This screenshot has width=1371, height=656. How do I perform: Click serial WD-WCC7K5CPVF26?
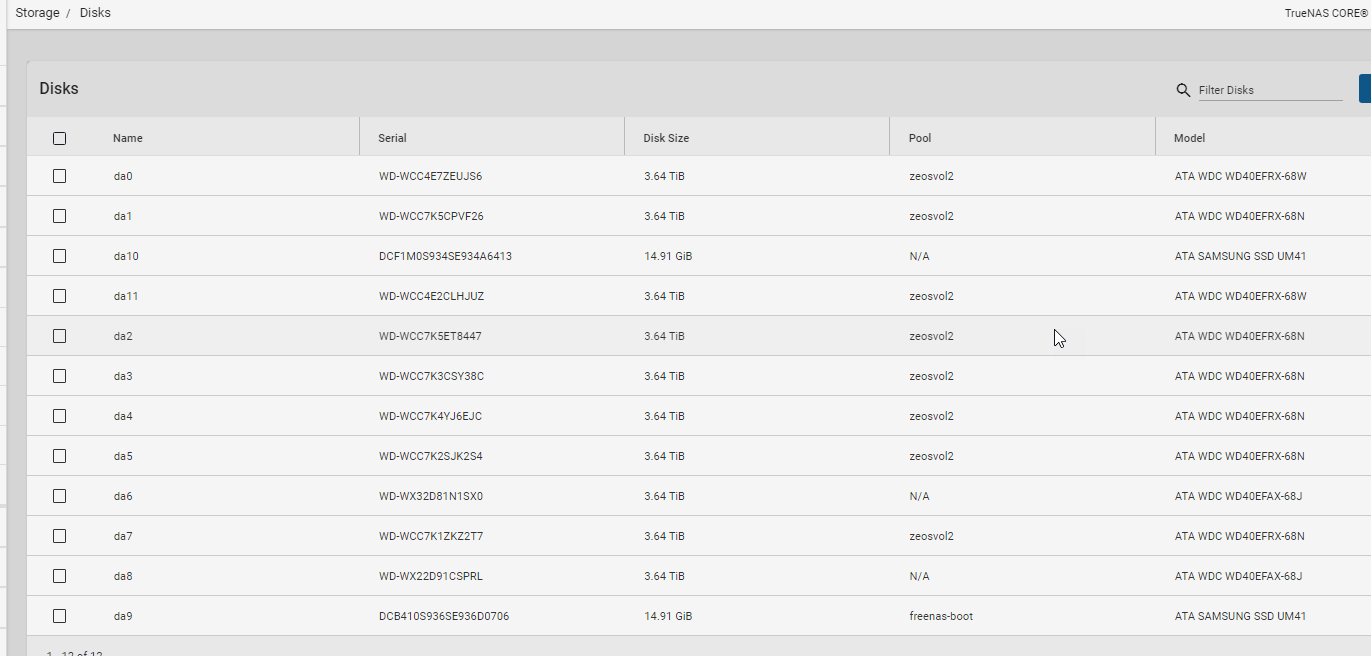[x=431, y=216]
